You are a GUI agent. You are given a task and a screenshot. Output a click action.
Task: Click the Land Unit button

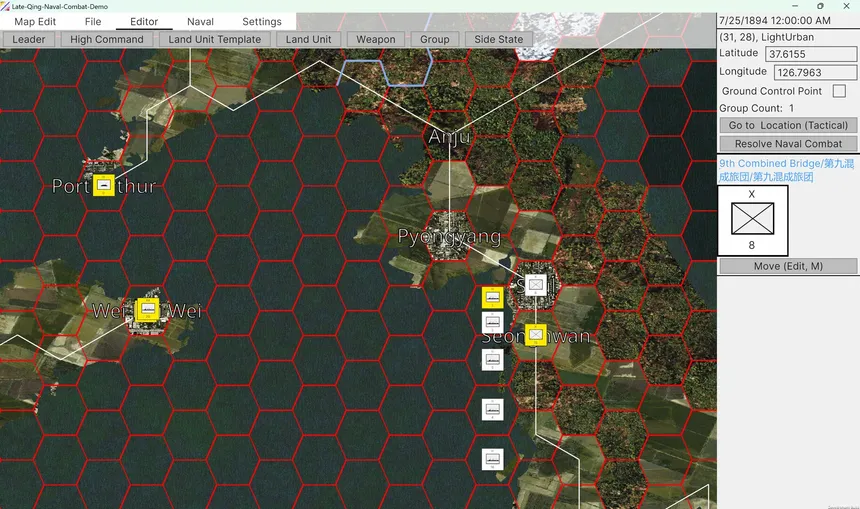pos(308,39)
